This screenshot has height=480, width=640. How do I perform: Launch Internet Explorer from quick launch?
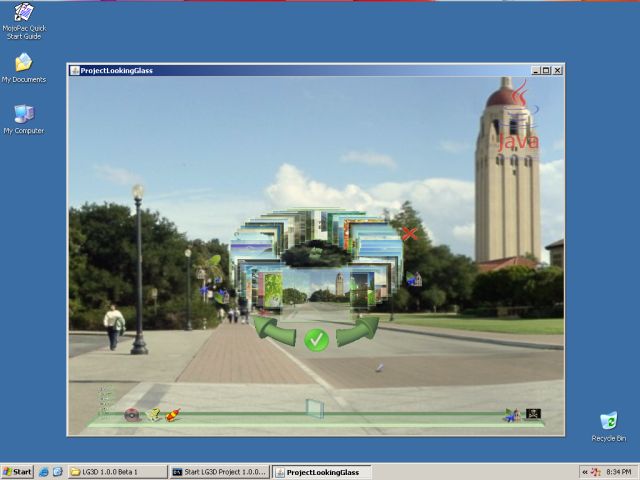click(x=44, y=472)
